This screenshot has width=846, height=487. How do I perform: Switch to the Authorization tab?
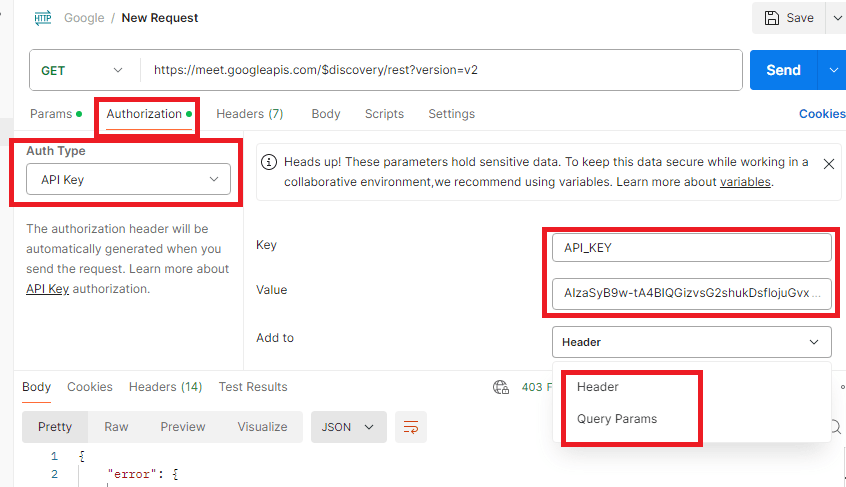click(148, 114)
